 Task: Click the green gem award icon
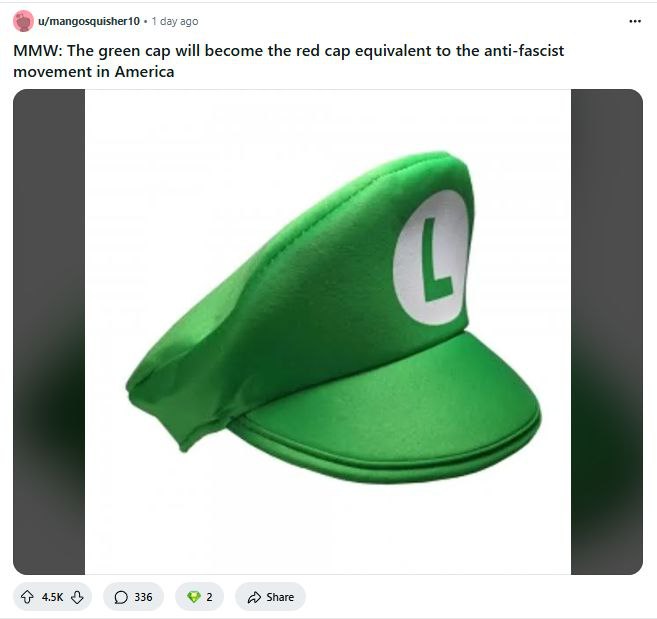(x=194, y=597)
